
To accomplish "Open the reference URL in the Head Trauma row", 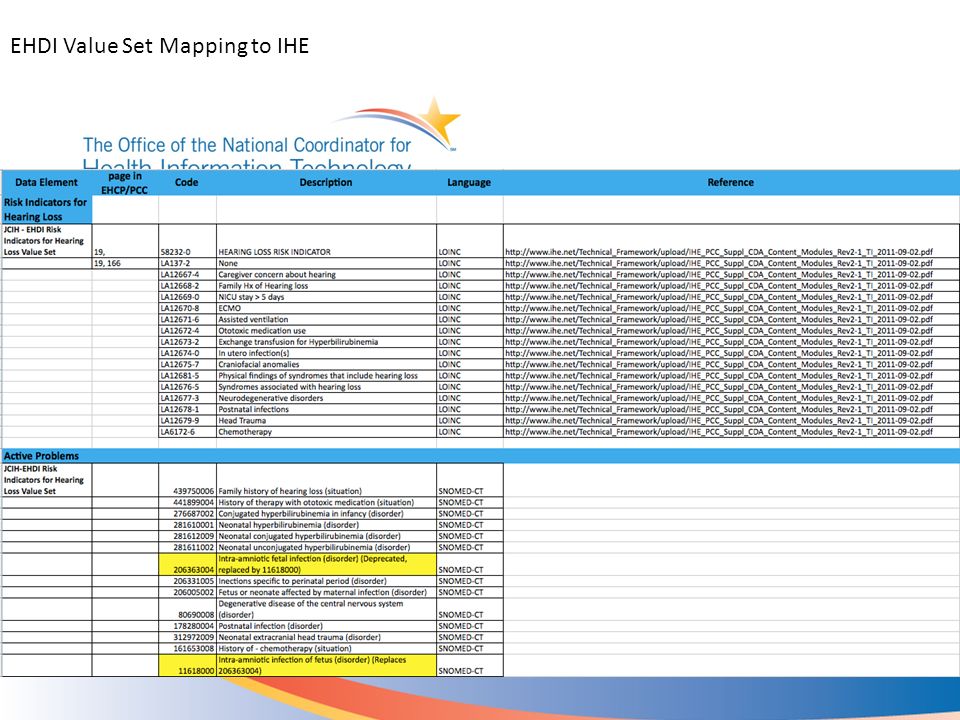I will pyautogui.click(x=719, y=421).
